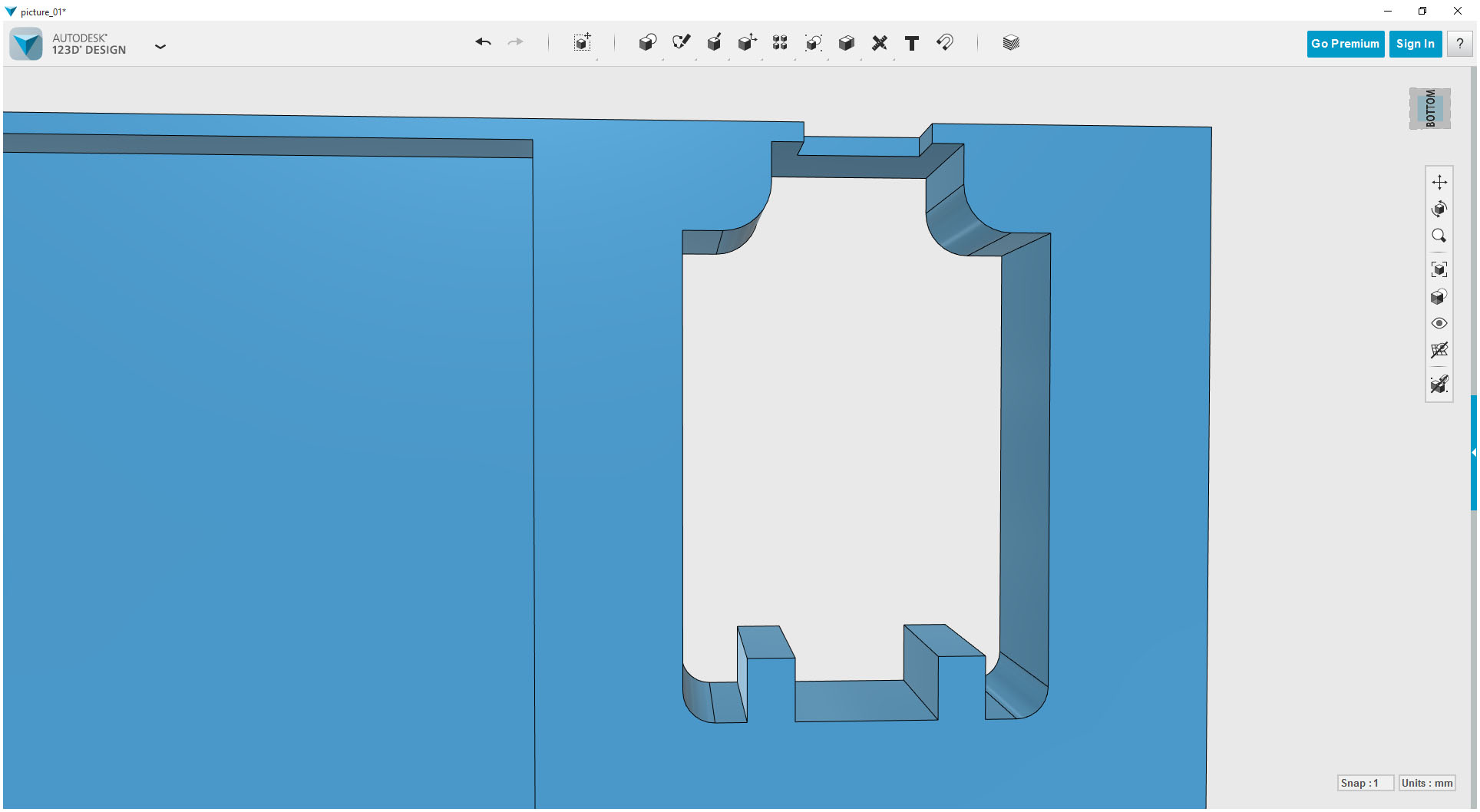Select the Transform/Move tool
Viewport: 1480px width, 812px height.
pyautogui.click(x=583, y=43)
